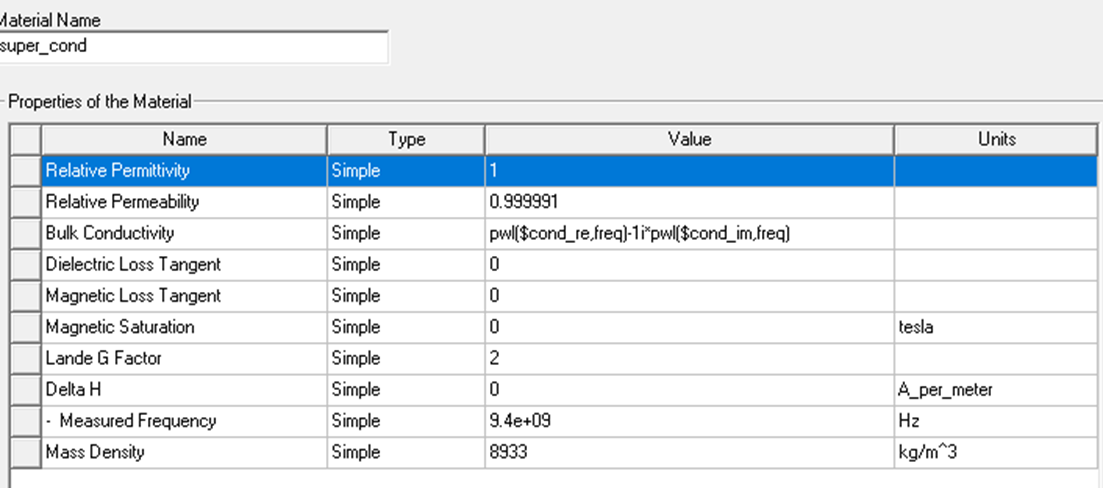Open Type dropdown for Relative Permittivity
1103x488 pixels.
[x=406, y=170]
